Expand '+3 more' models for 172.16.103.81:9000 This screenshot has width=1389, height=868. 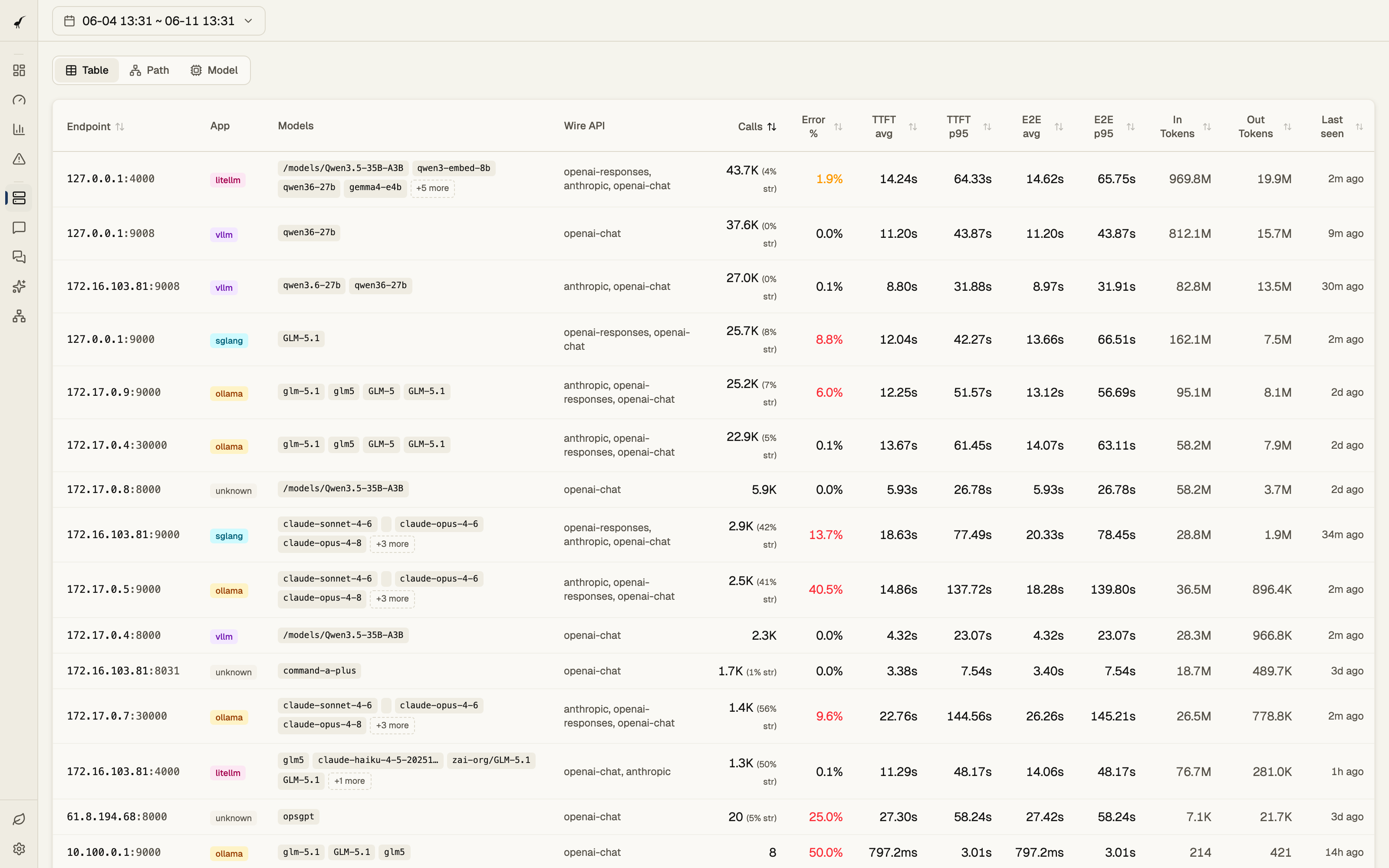pyautogui.click(x=392, y=544)
